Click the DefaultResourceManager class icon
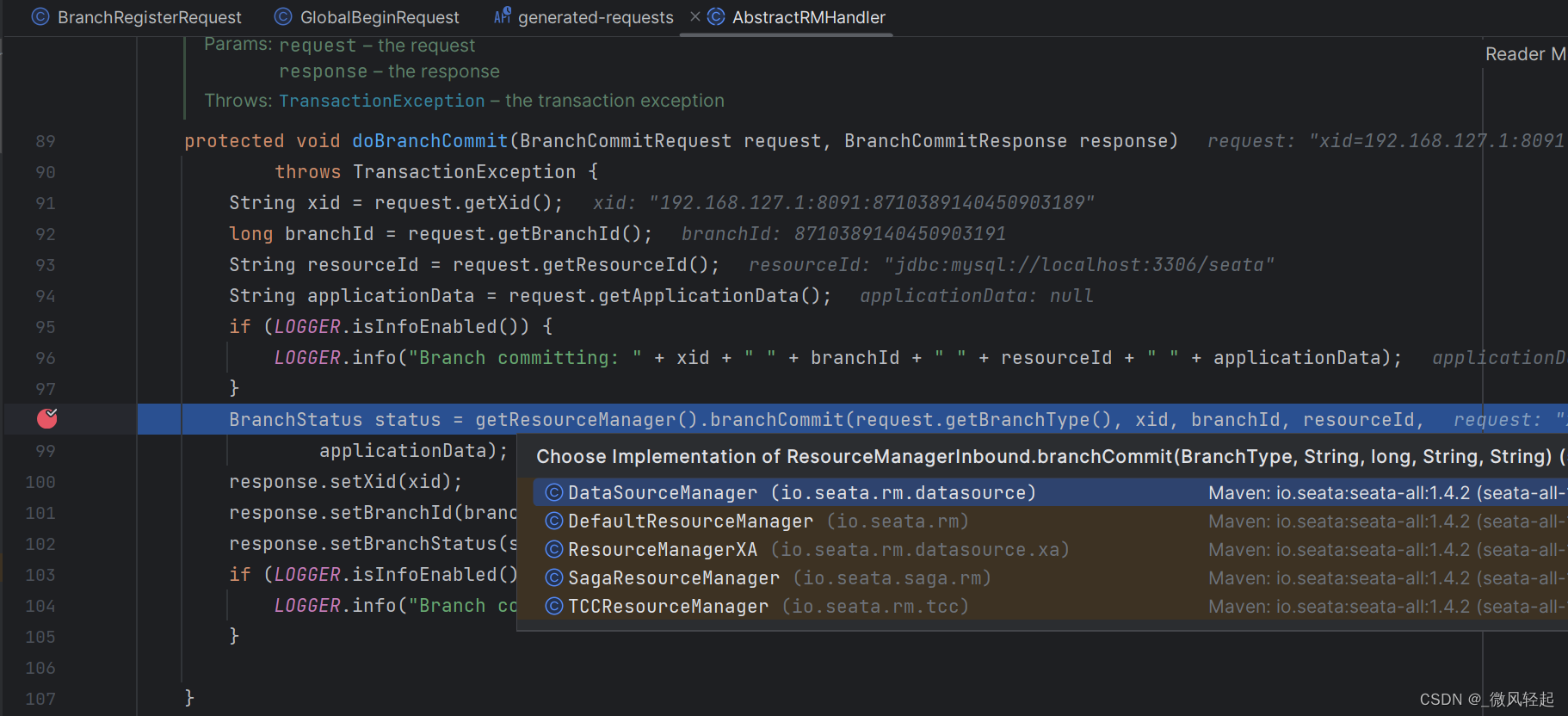 (554, 521)
